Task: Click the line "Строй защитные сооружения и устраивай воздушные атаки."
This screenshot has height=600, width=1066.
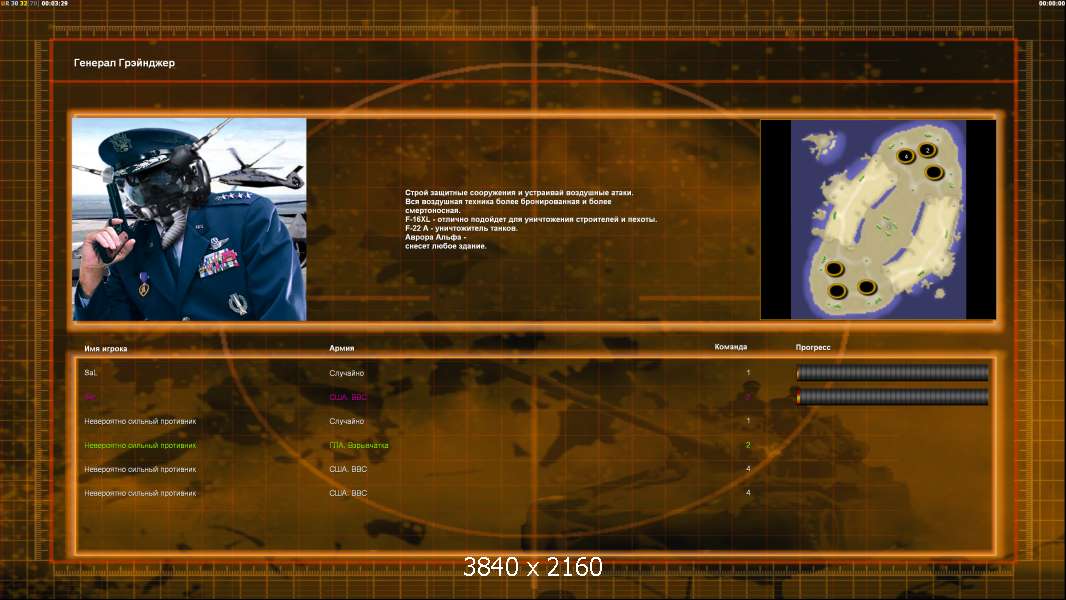Action: tap(519, 193)
